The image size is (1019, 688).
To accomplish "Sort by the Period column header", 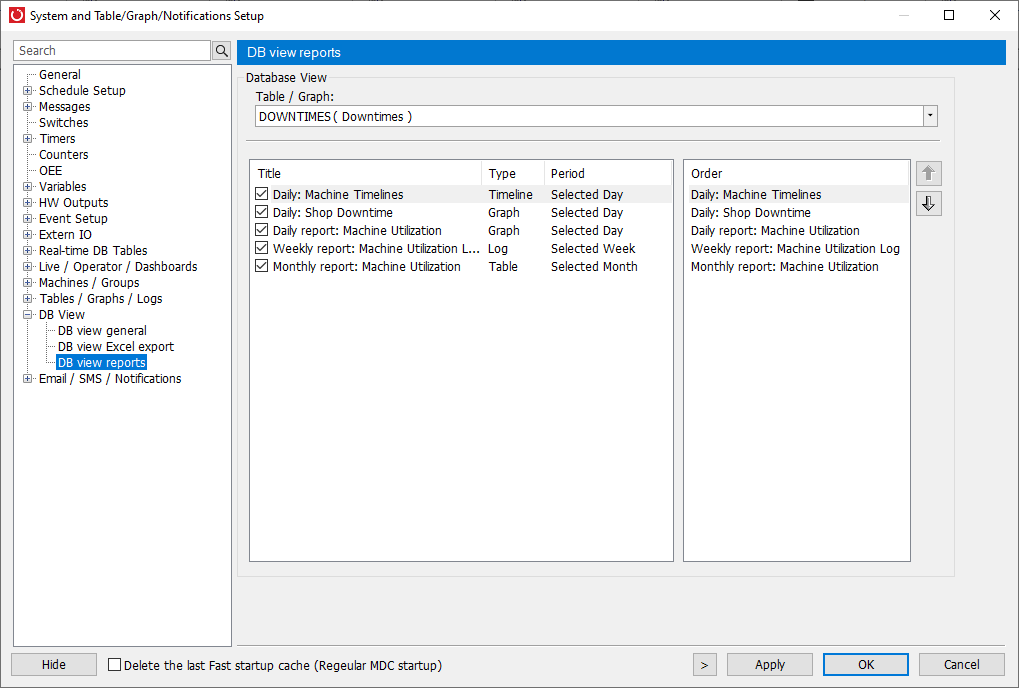I will (x=608, y=173).
